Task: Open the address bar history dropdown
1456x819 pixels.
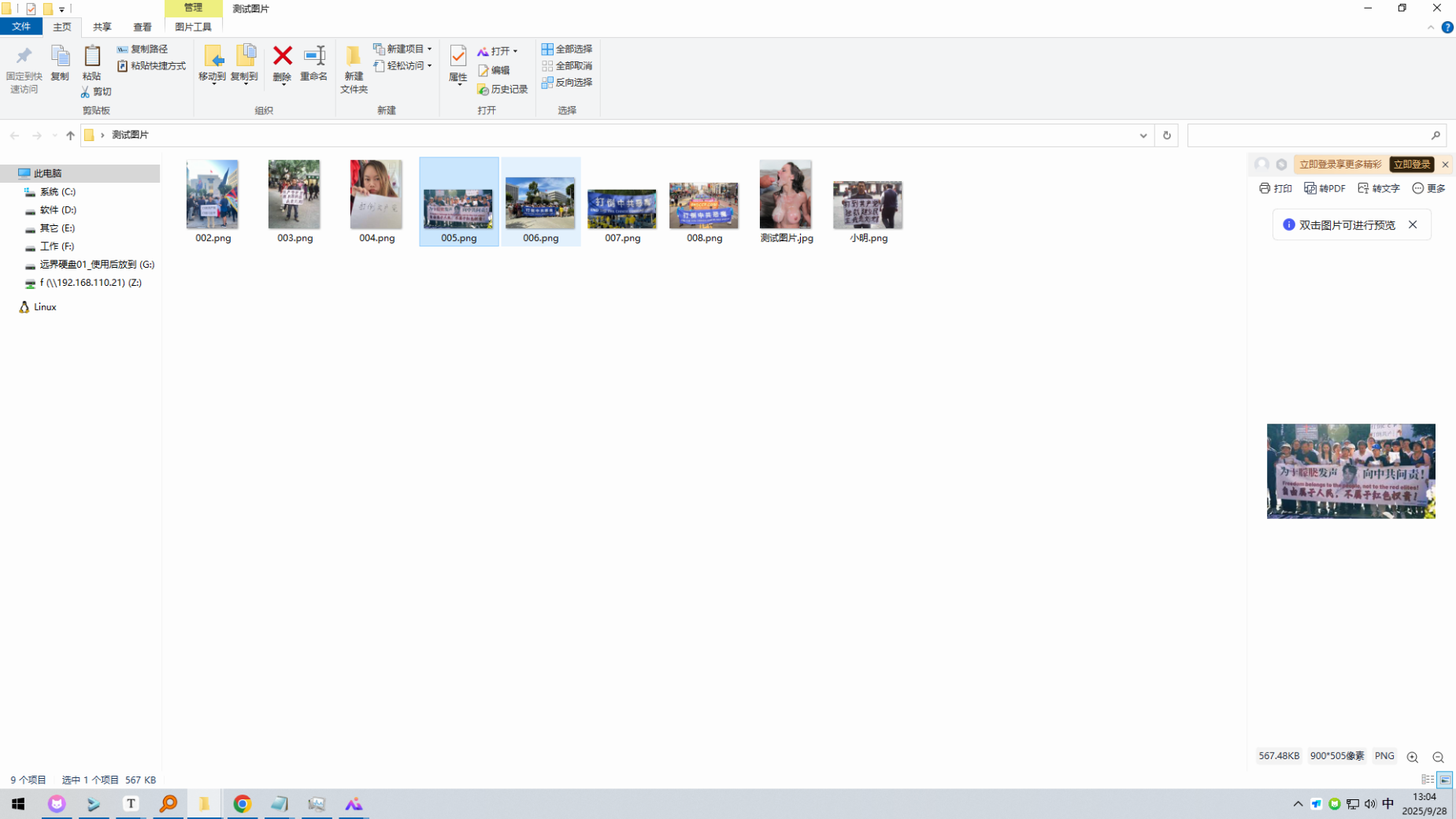Action: point(1143,135)
